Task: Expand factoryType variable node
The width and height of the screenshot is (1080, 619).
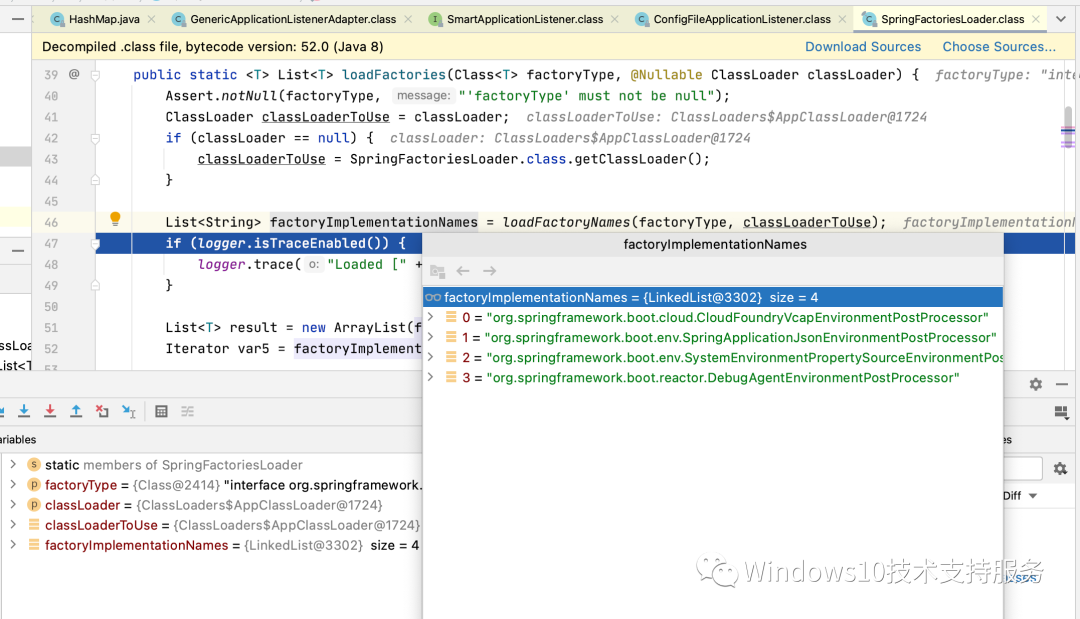Action: click(13, 485)
